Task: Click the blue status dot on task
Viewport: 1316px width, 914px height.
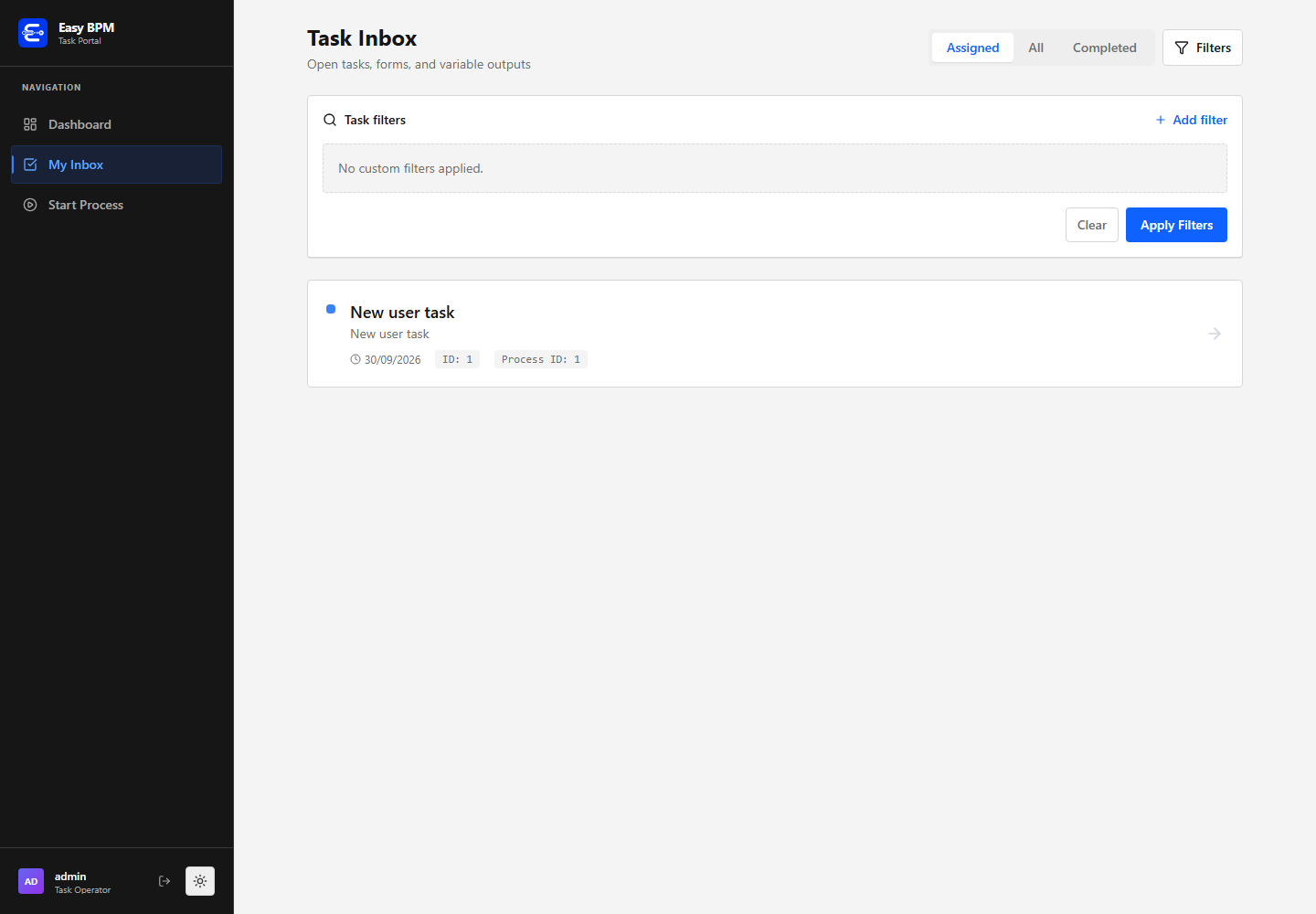Action: [331, 309]
